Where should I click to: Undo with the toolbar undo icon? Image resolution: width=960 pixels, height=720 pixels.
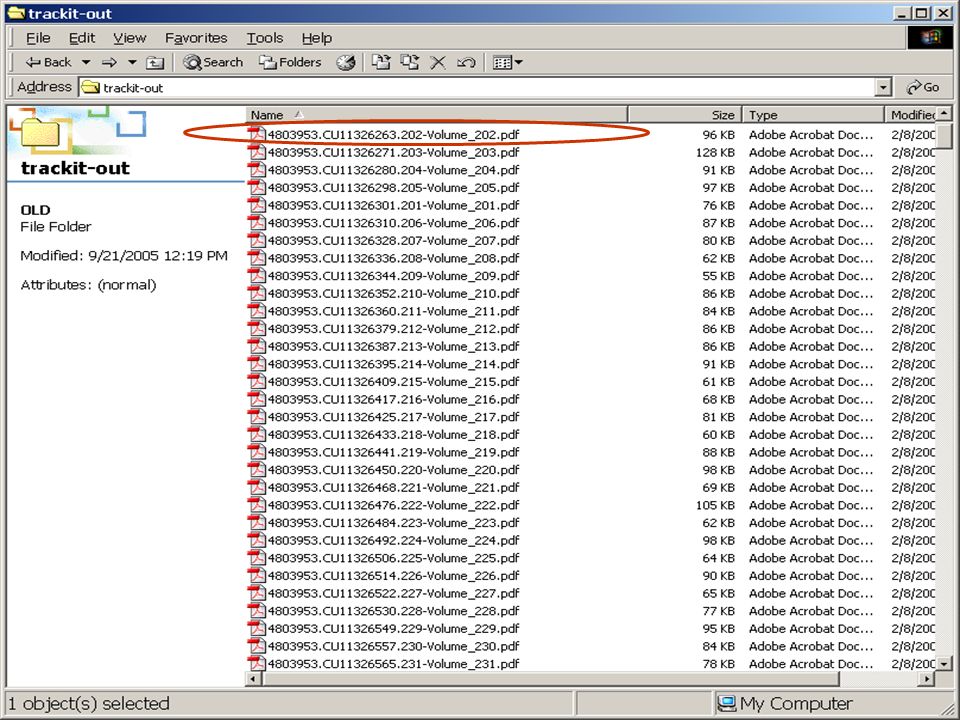466,62
